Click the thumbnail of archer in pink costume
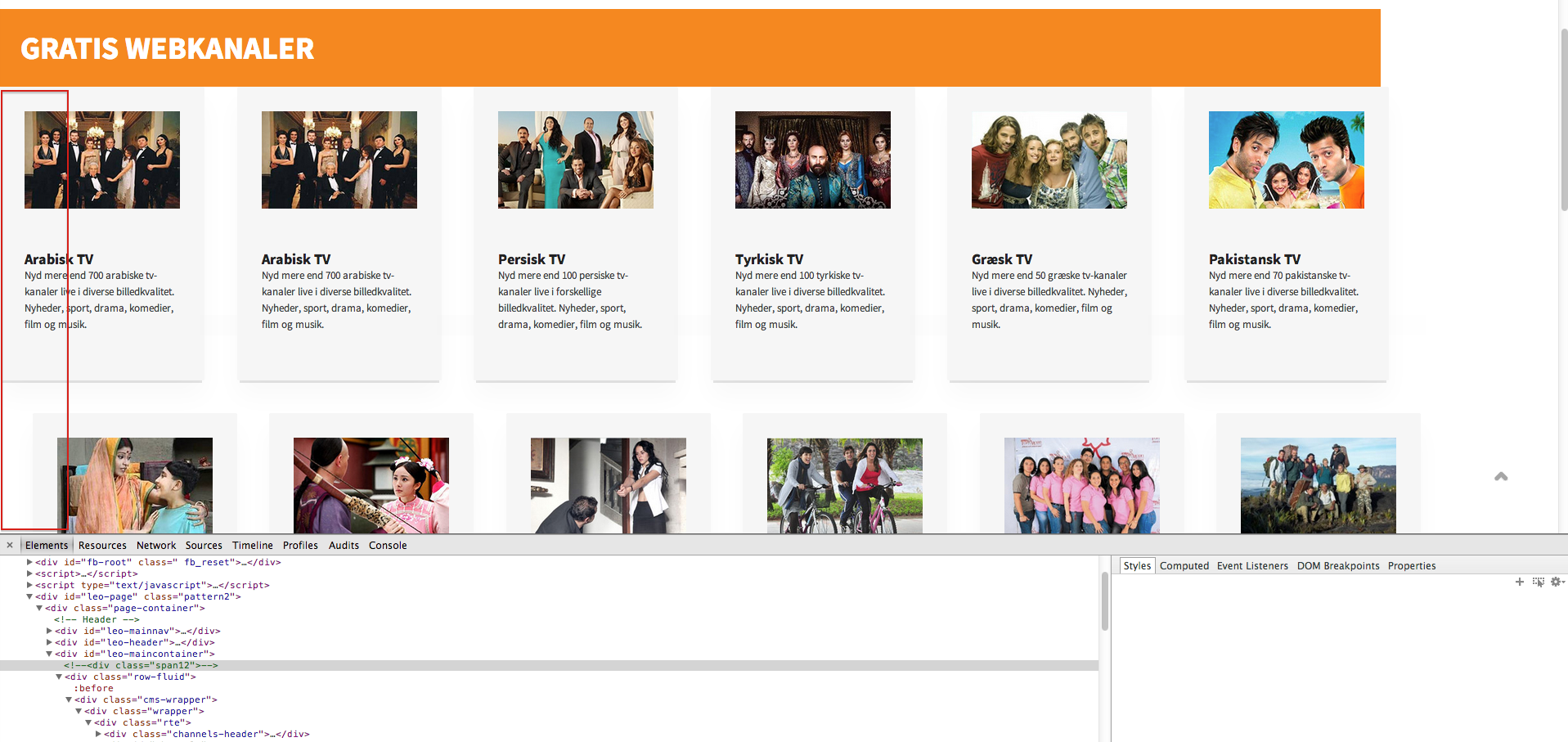Screen dimensions: 1568x742 (x=371, y=485)
